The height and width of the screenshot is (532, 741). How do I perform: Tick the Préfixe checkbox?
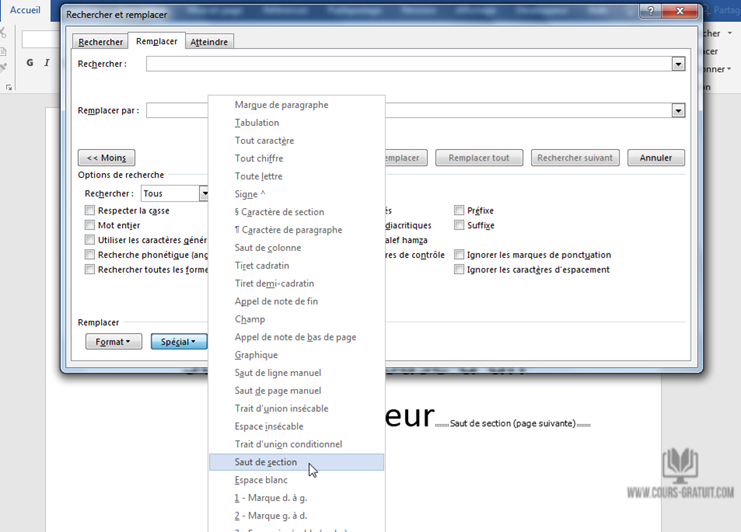[x=459, y=211]
